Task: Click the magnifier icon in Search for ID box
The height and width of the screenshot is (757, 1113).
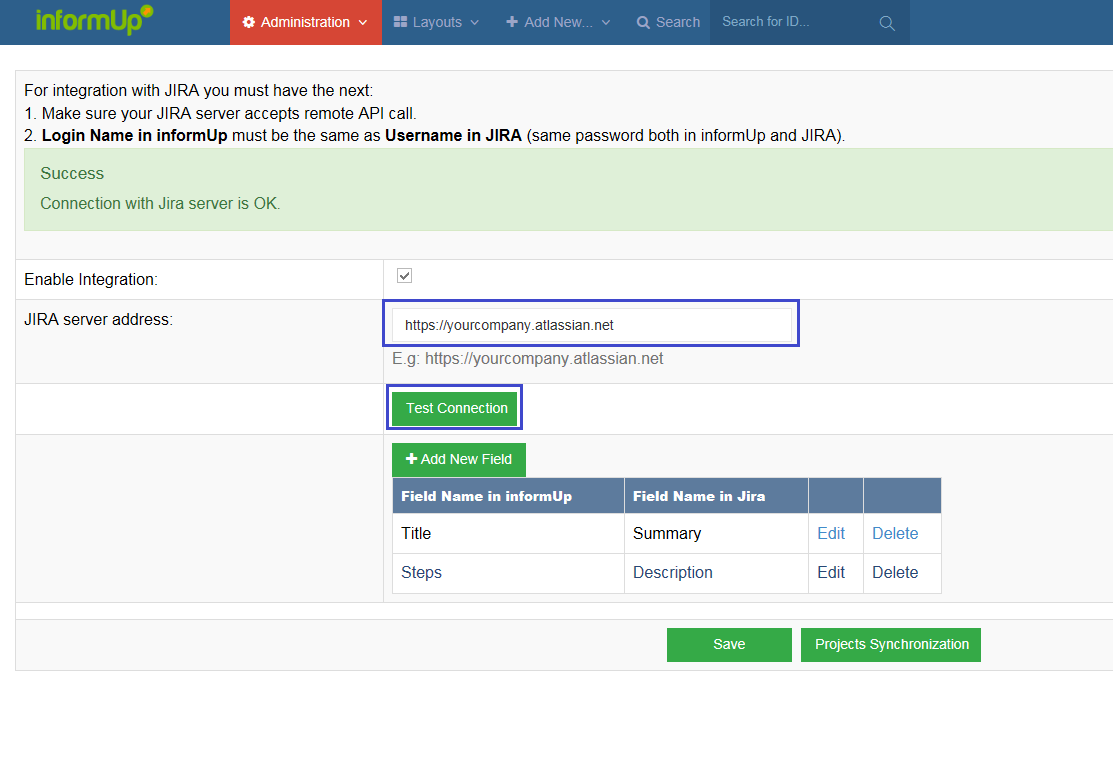Action: click(887, 23)
